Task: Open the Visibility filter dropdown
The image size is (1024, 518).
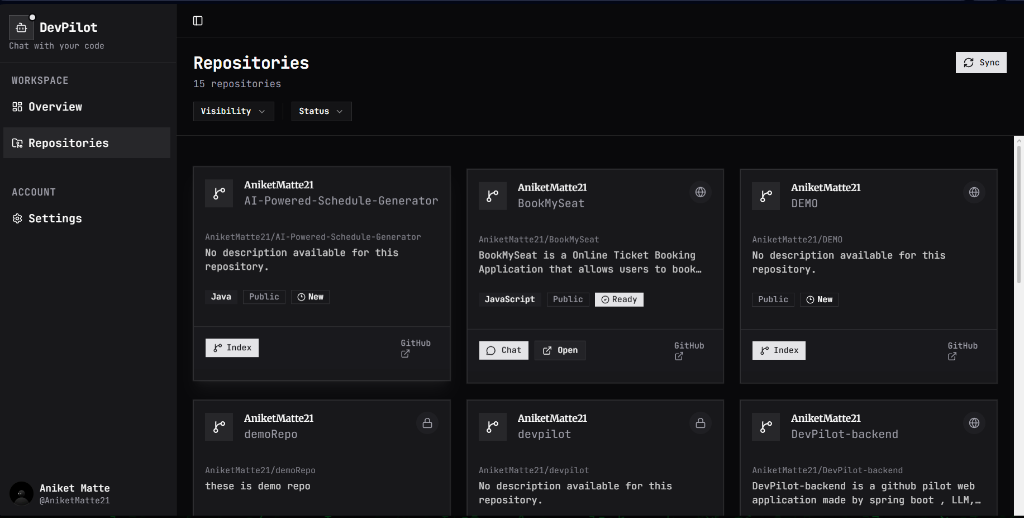Action: pos(233,111)
